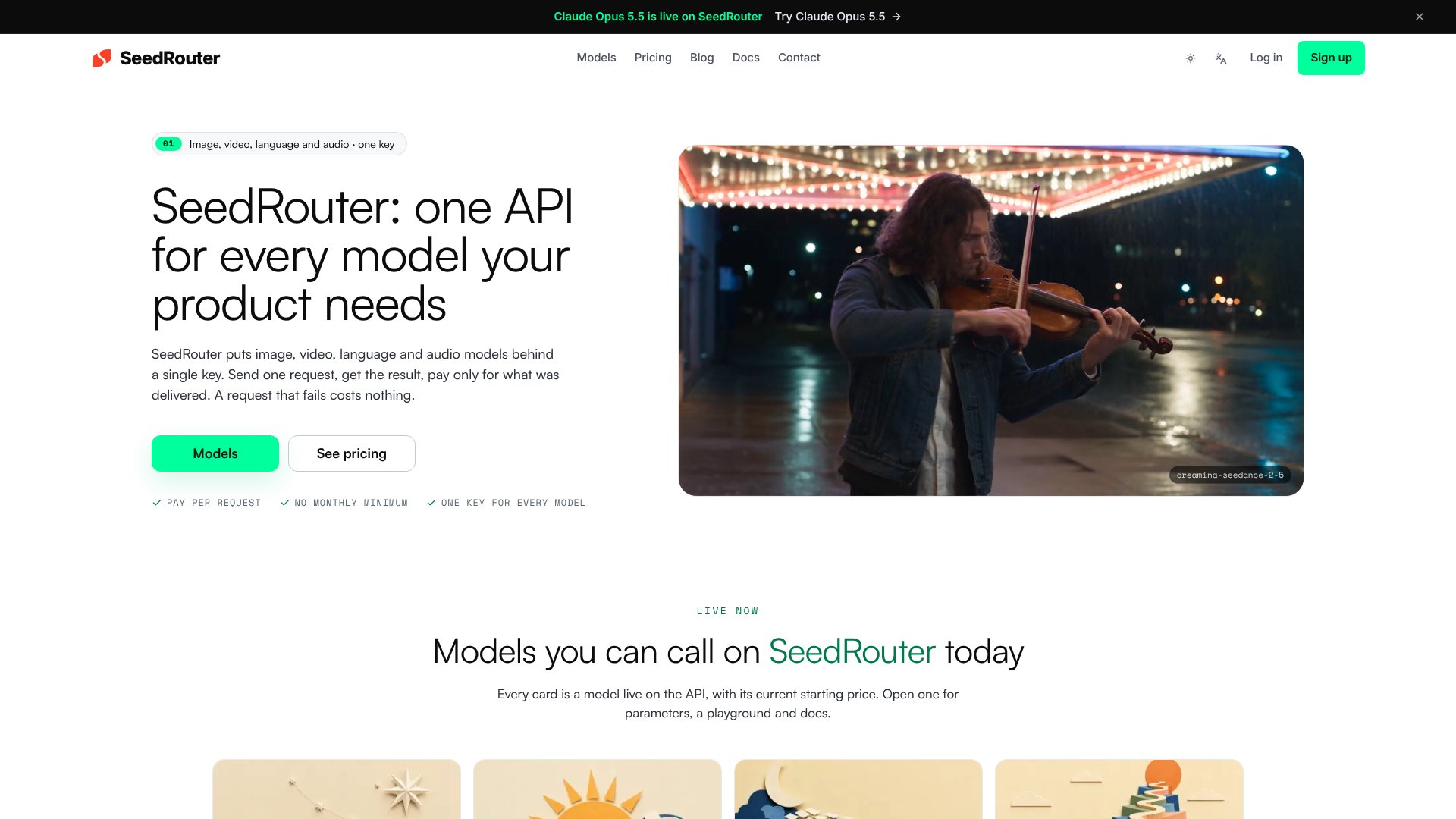
Task: Click the SeedRouter wordmark text
Action: (170, 58)
